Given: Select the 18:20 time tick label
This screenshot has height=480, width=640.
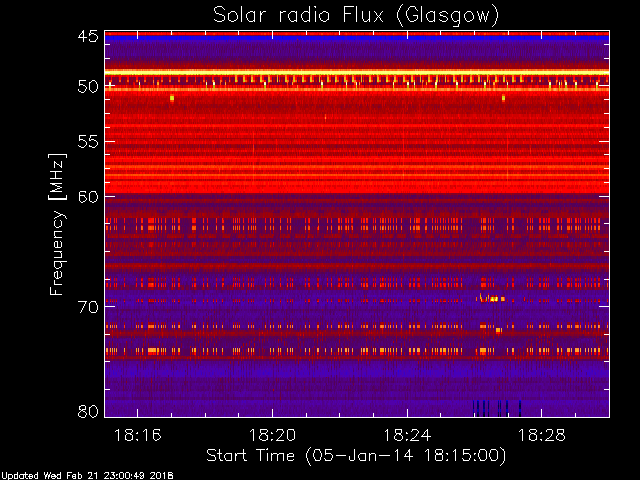Looking at the screenshot, I should click(x=272, y=436).
